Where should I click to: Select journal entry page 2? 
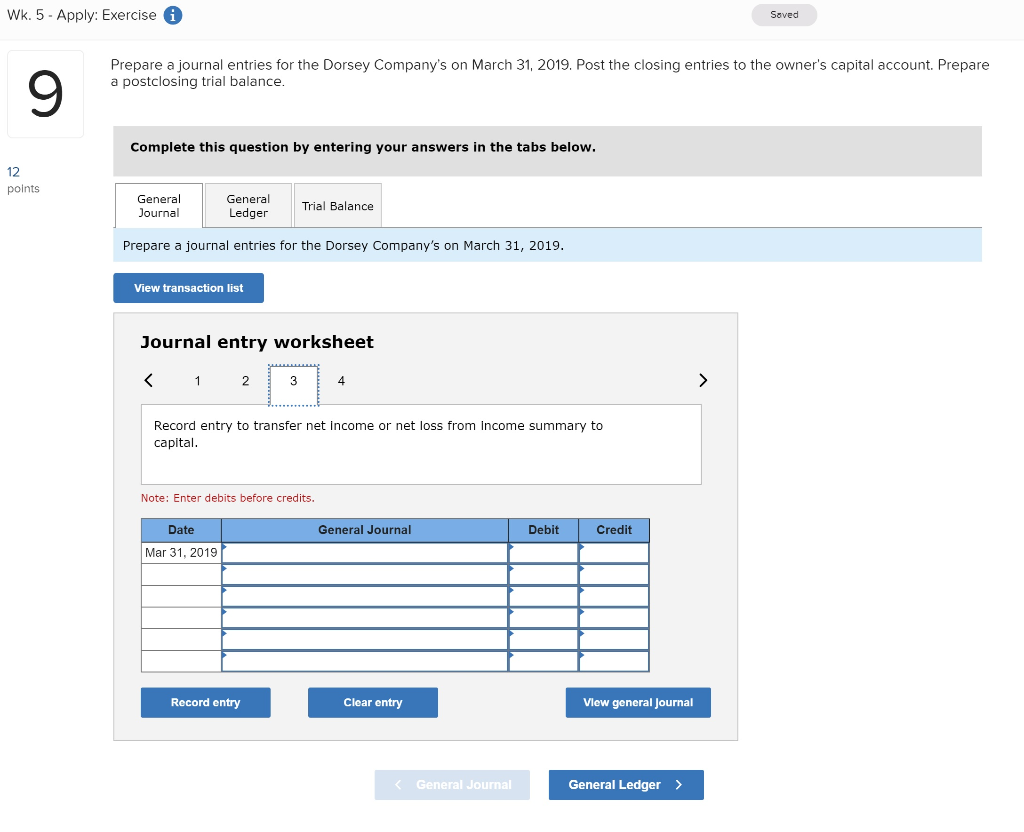click(245, 381)
